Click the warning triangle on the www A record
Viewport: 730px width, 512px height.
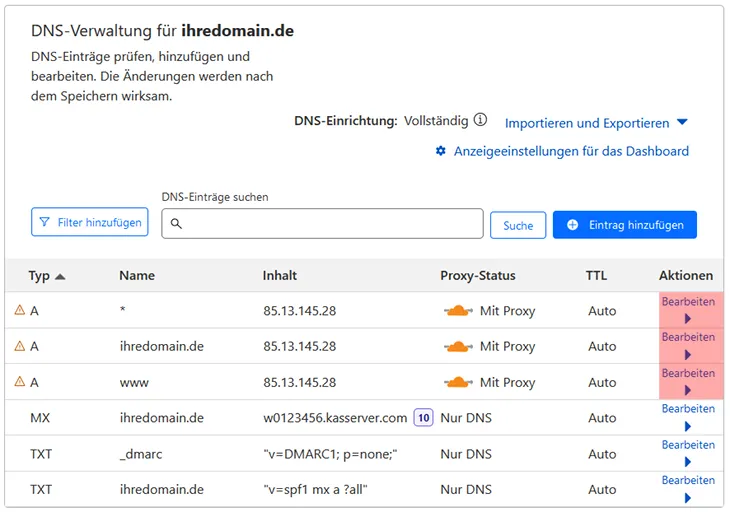tap(20, 381)
